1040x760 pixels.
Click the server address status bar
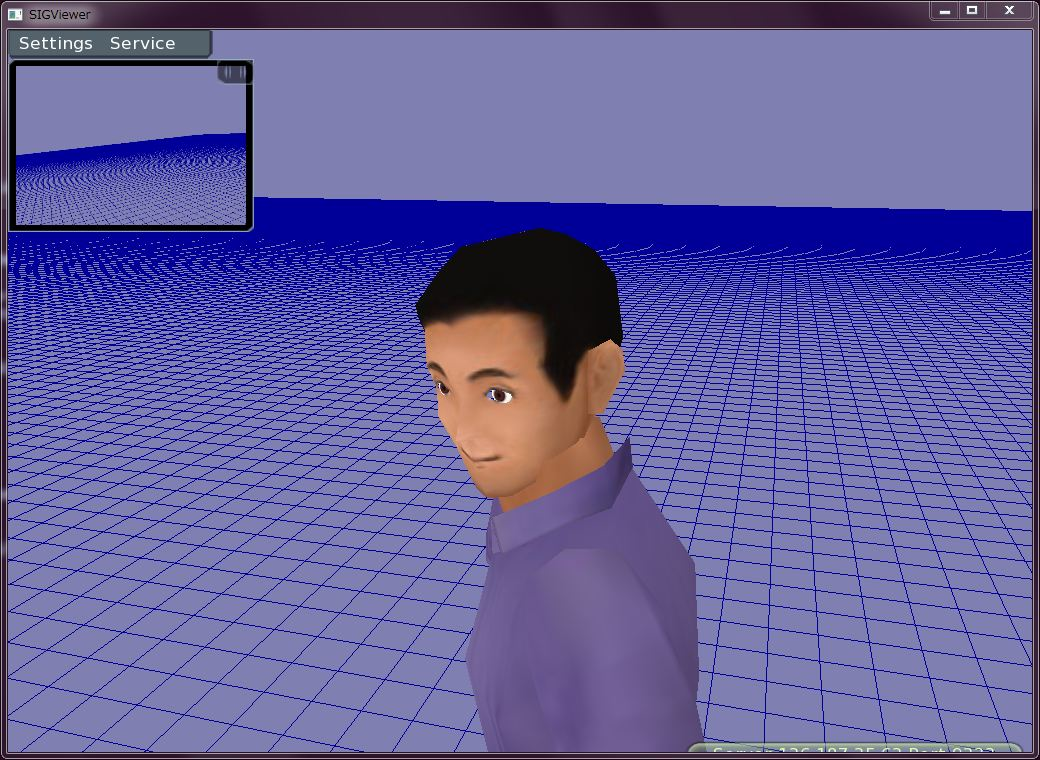point(855,750)
